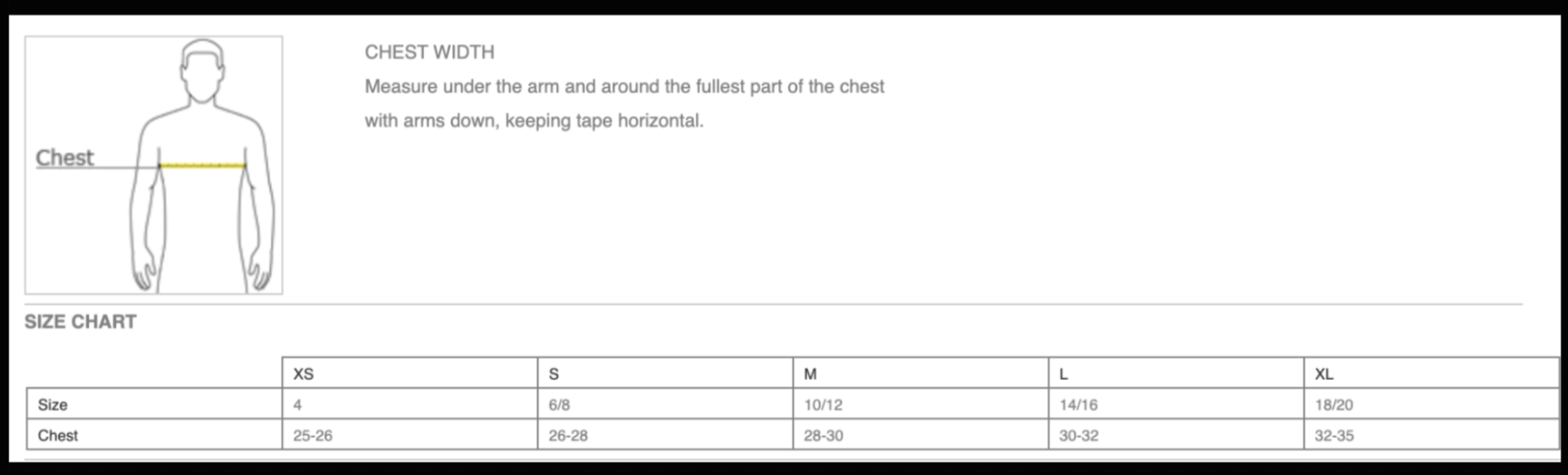Select the L column header

tap(1064, 374)
